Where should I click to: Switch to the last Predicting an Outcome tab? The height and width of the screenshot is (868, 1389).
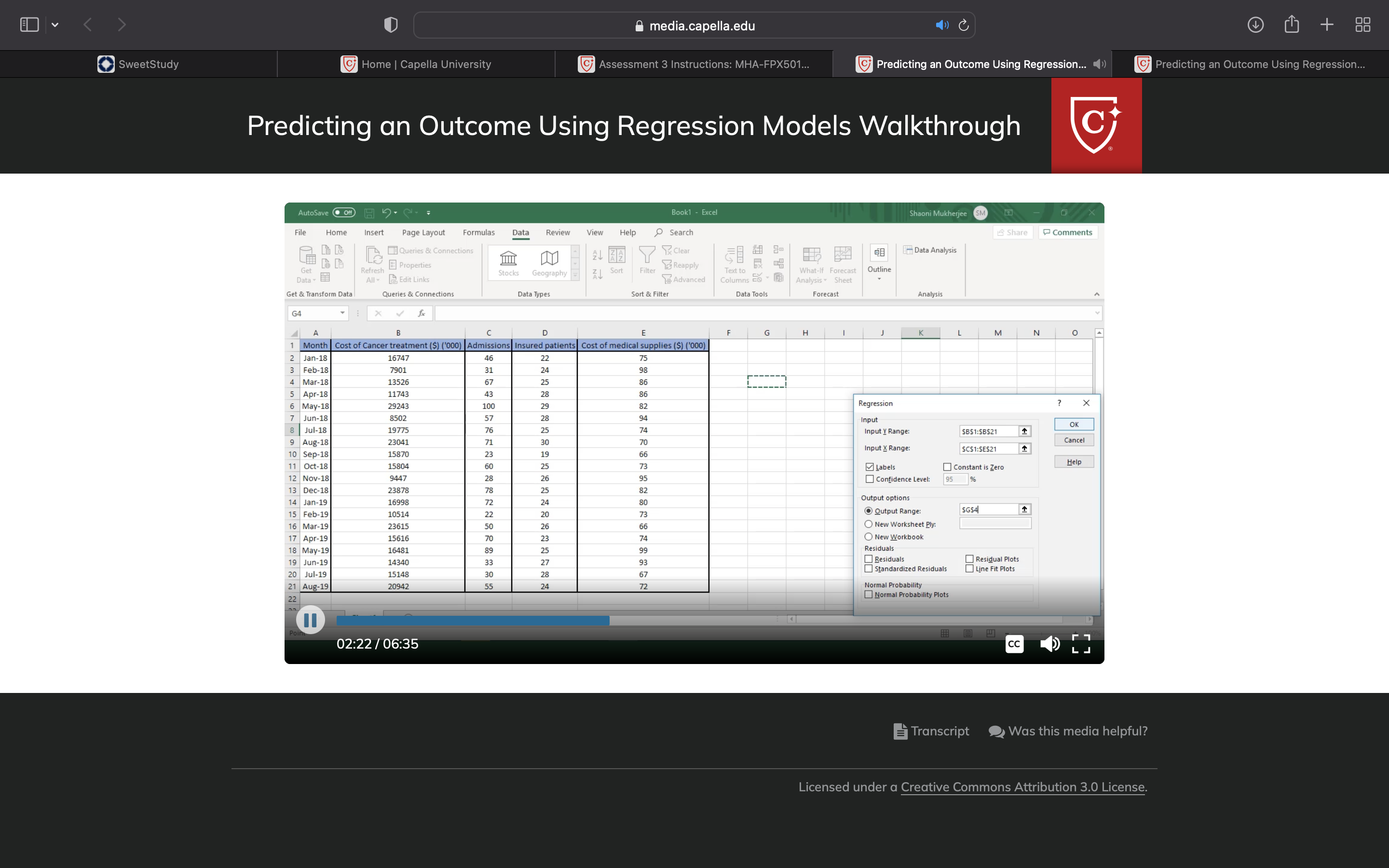[x=1250, y=64]
